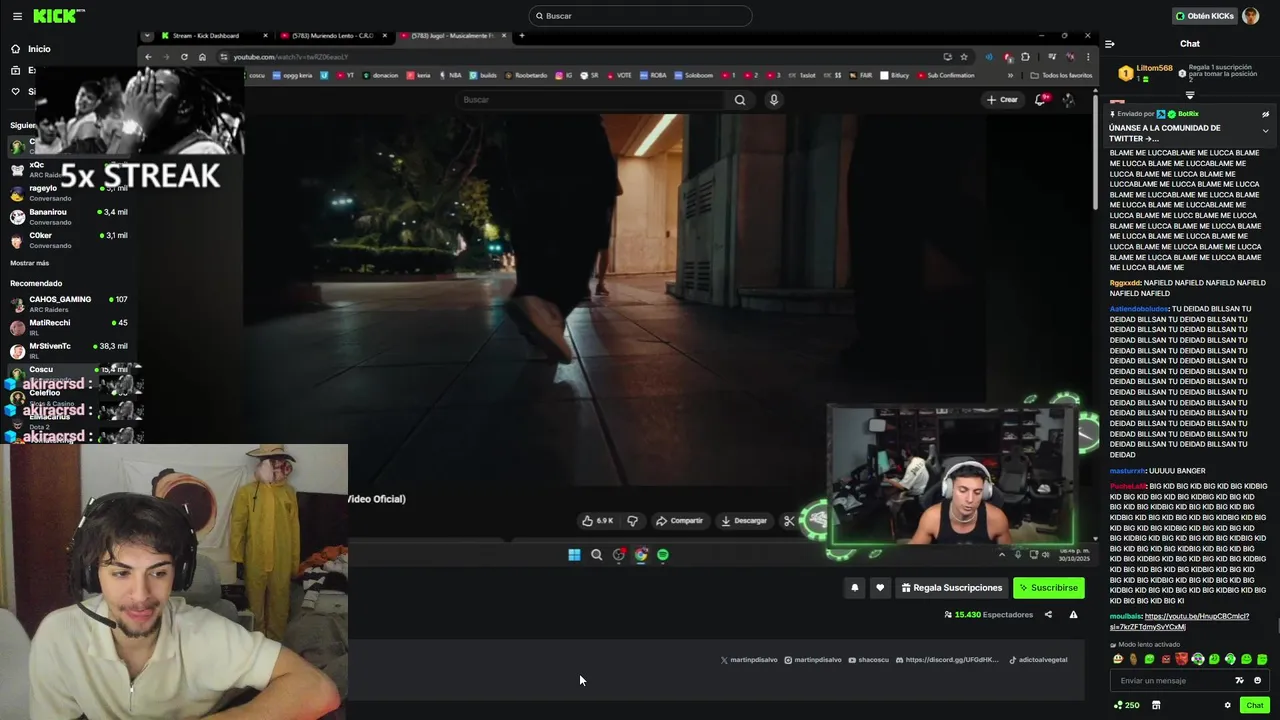1280x720 pixels.
Task: Open the adictoalvegetal TikTok link
Action: 1038,660
